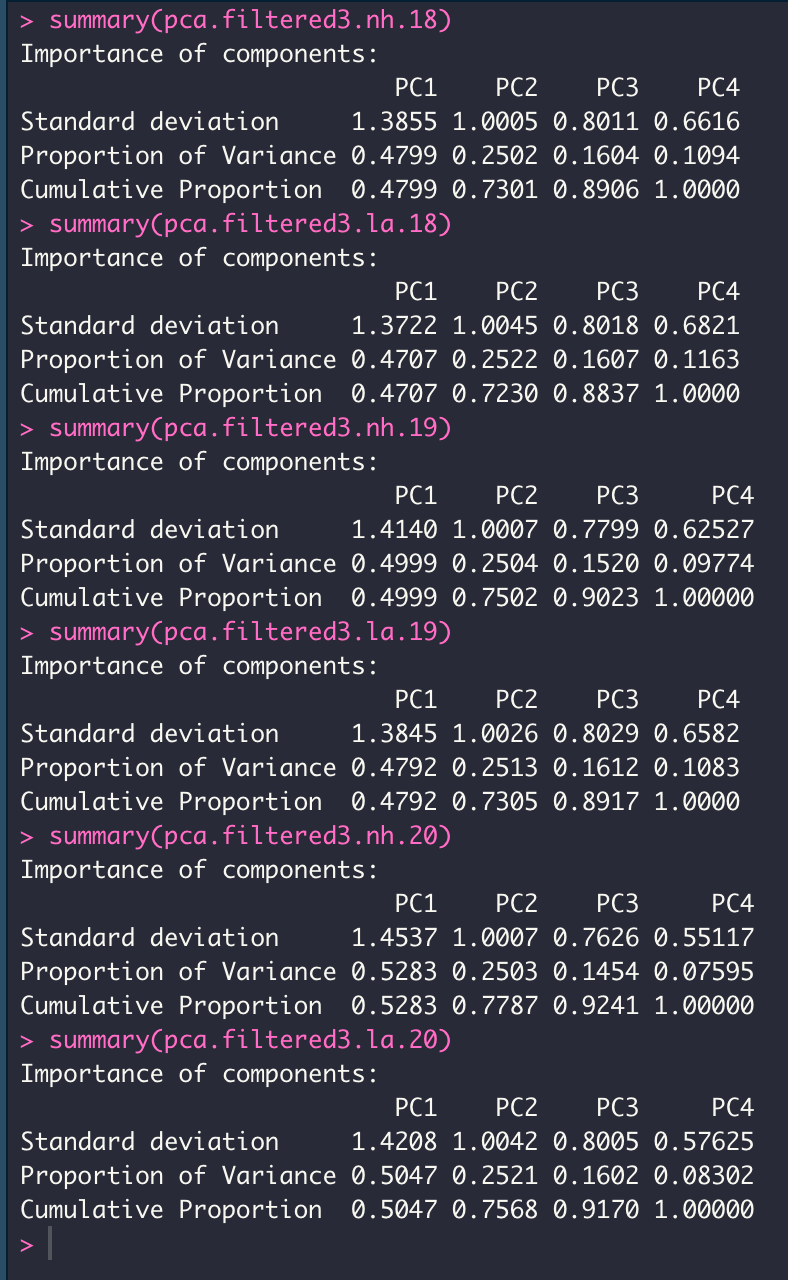Click the summary(pca.filtered3.nh.19) command

[x=251, y=428]
